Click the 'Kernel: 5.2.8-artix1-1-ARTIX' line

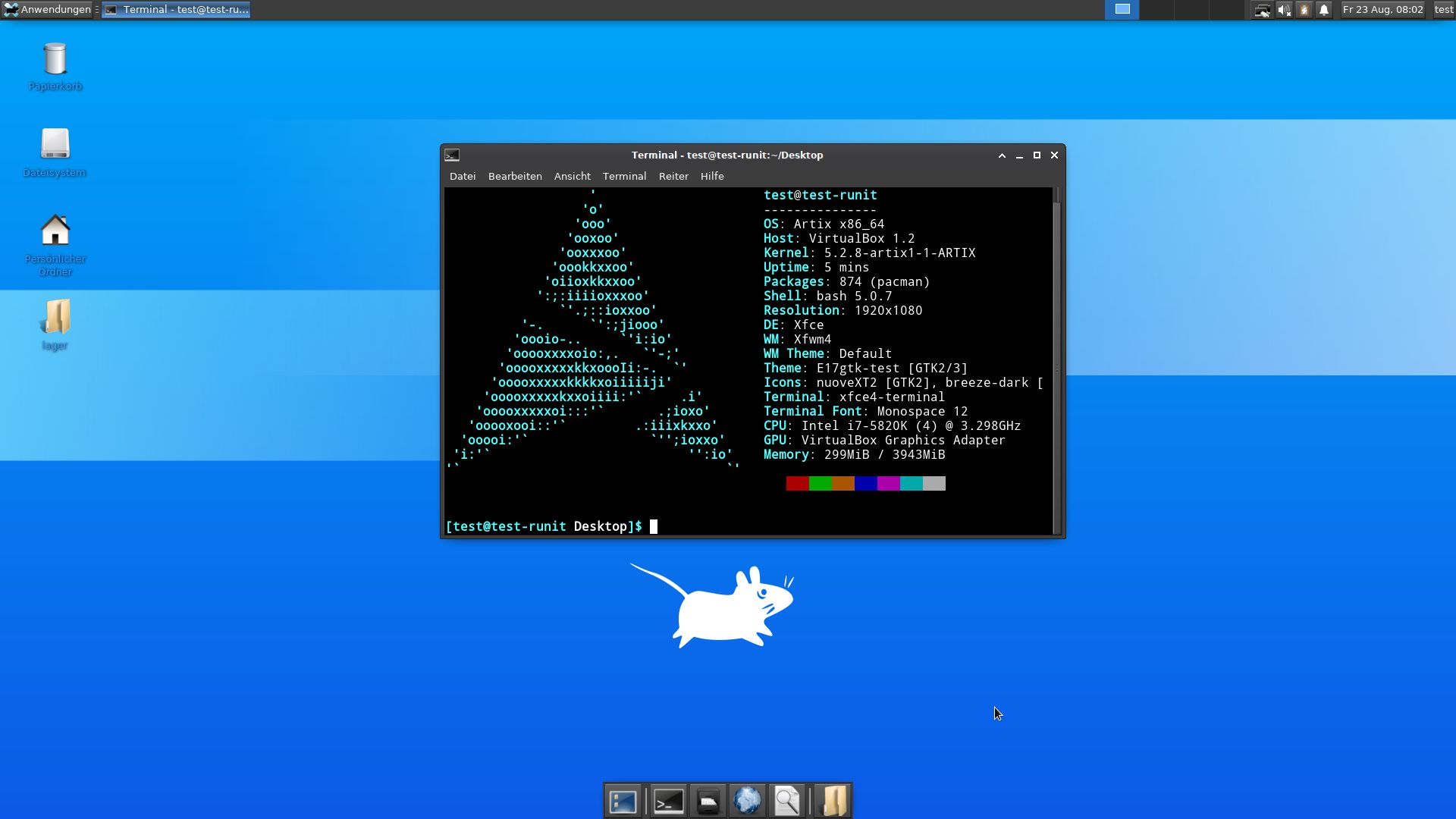[869, 253]
